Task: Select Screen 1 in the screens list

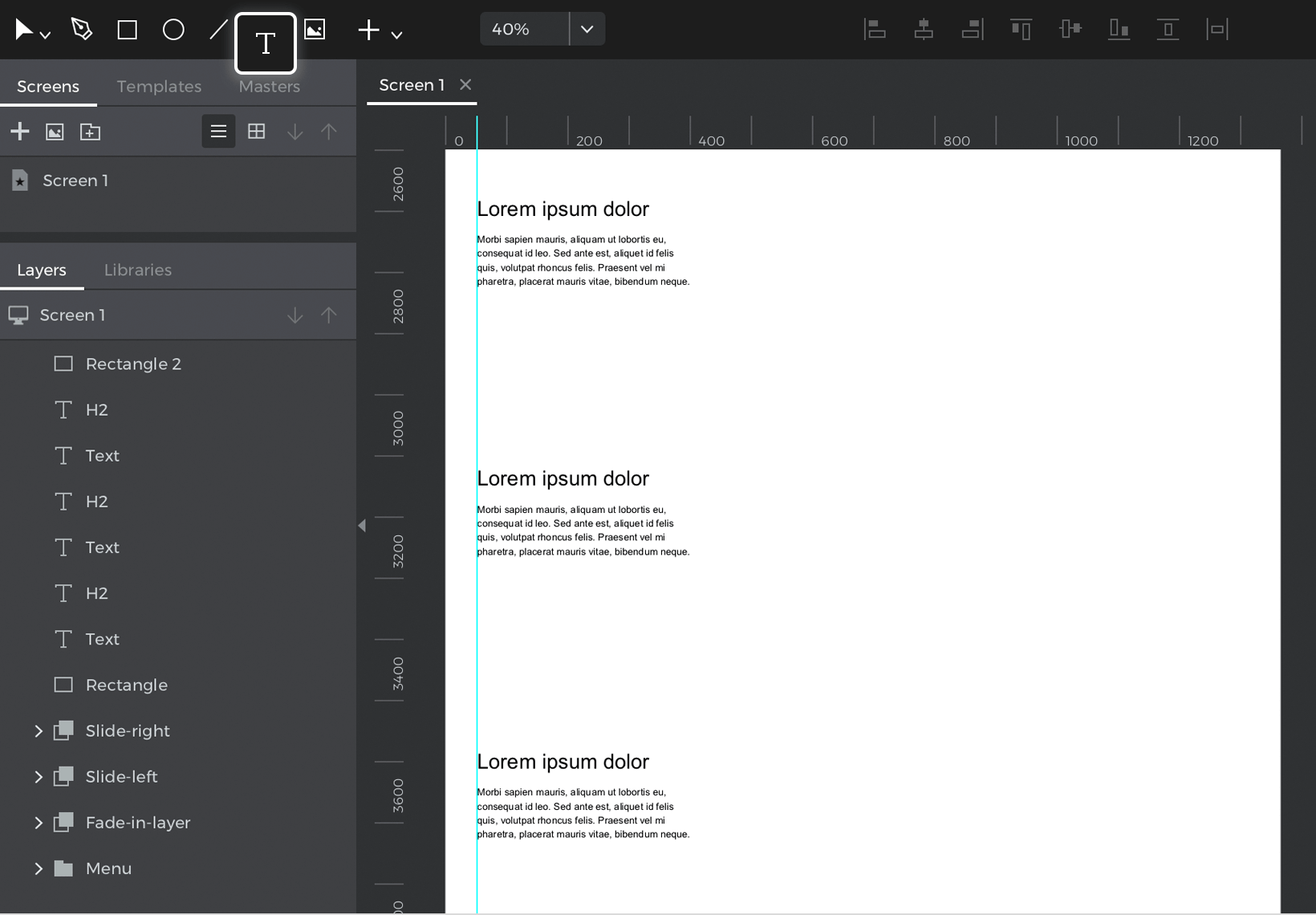Action: pos(178,181)
